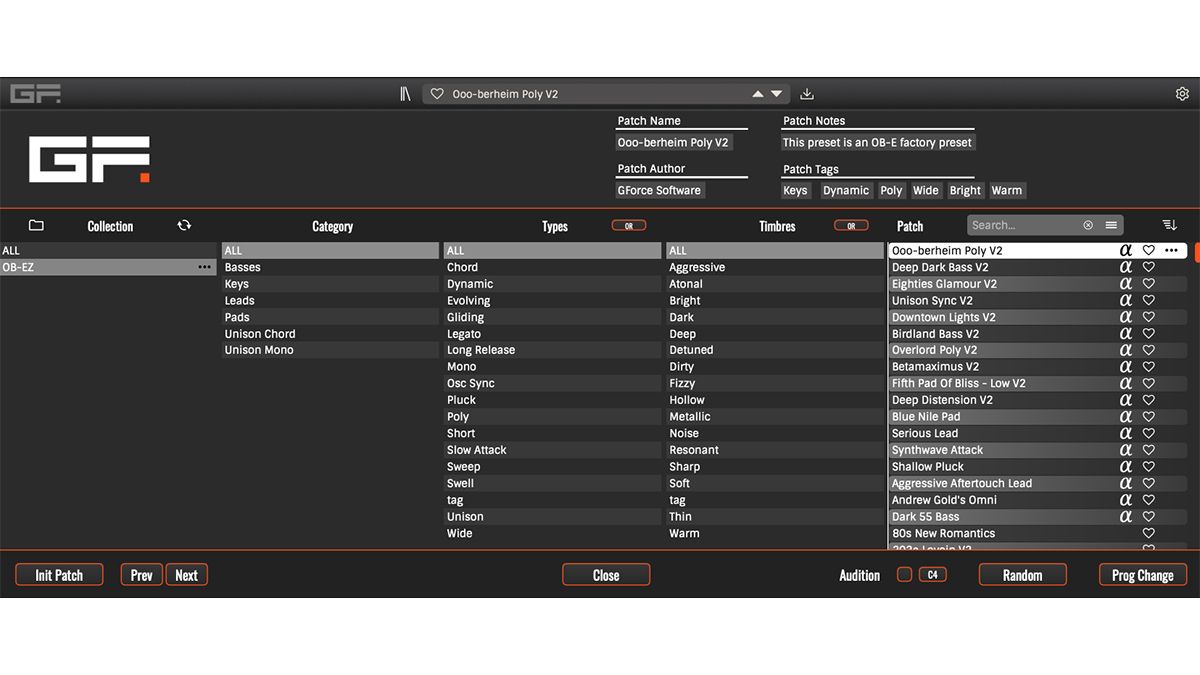Click heart on Deep Distension V2
1200x675 pixels.
[1149, 400]
